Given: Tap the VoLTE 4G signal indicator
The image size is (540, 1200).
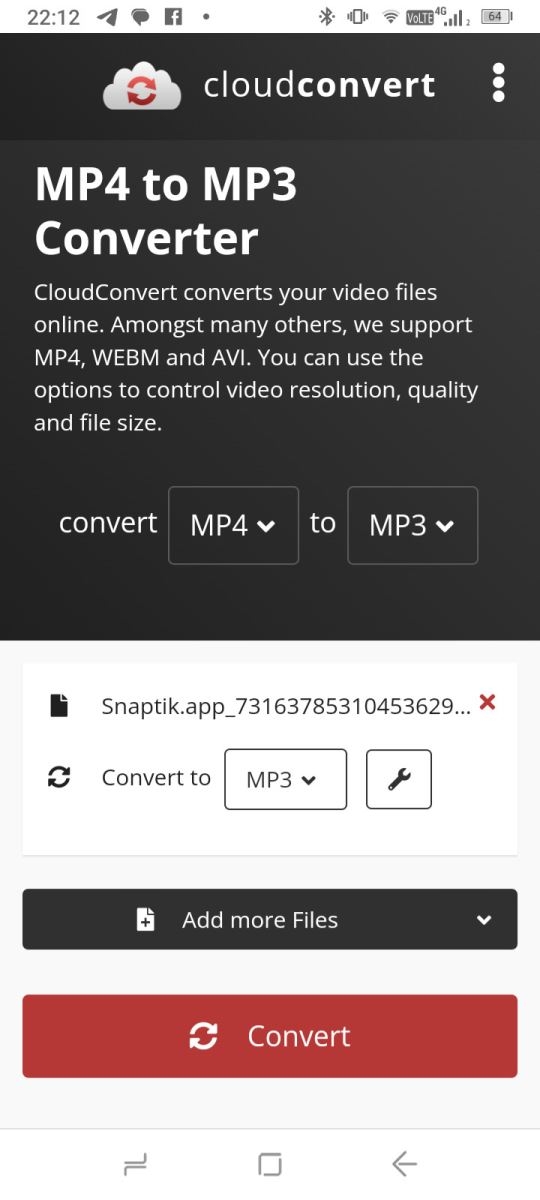Looking at the screenshot, I should point(439,16).
